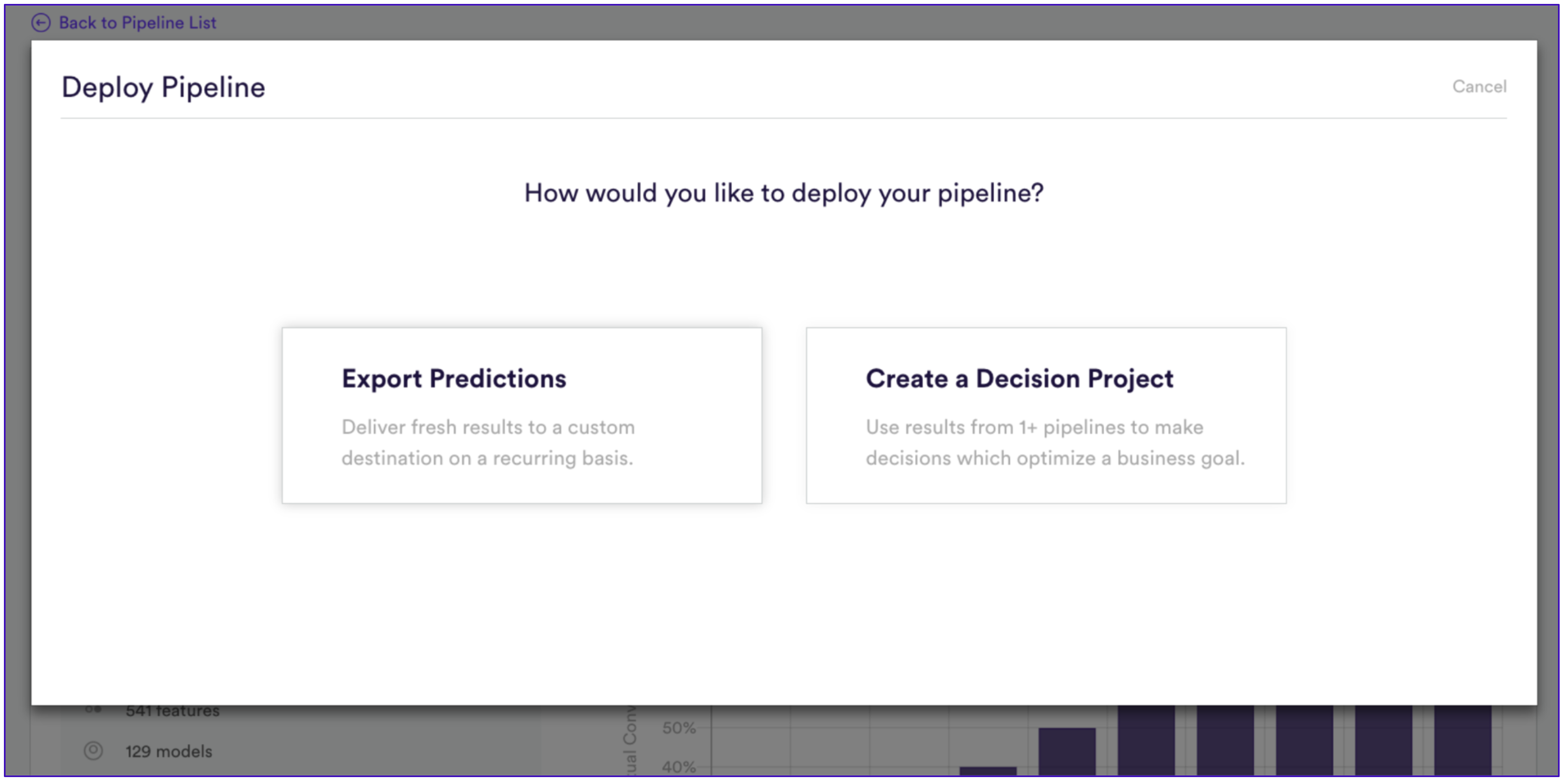Image resolution: width=1568 pixels, height=781 pixels.
Task: Click the 541 features label
Action: [x=172, y=711]
